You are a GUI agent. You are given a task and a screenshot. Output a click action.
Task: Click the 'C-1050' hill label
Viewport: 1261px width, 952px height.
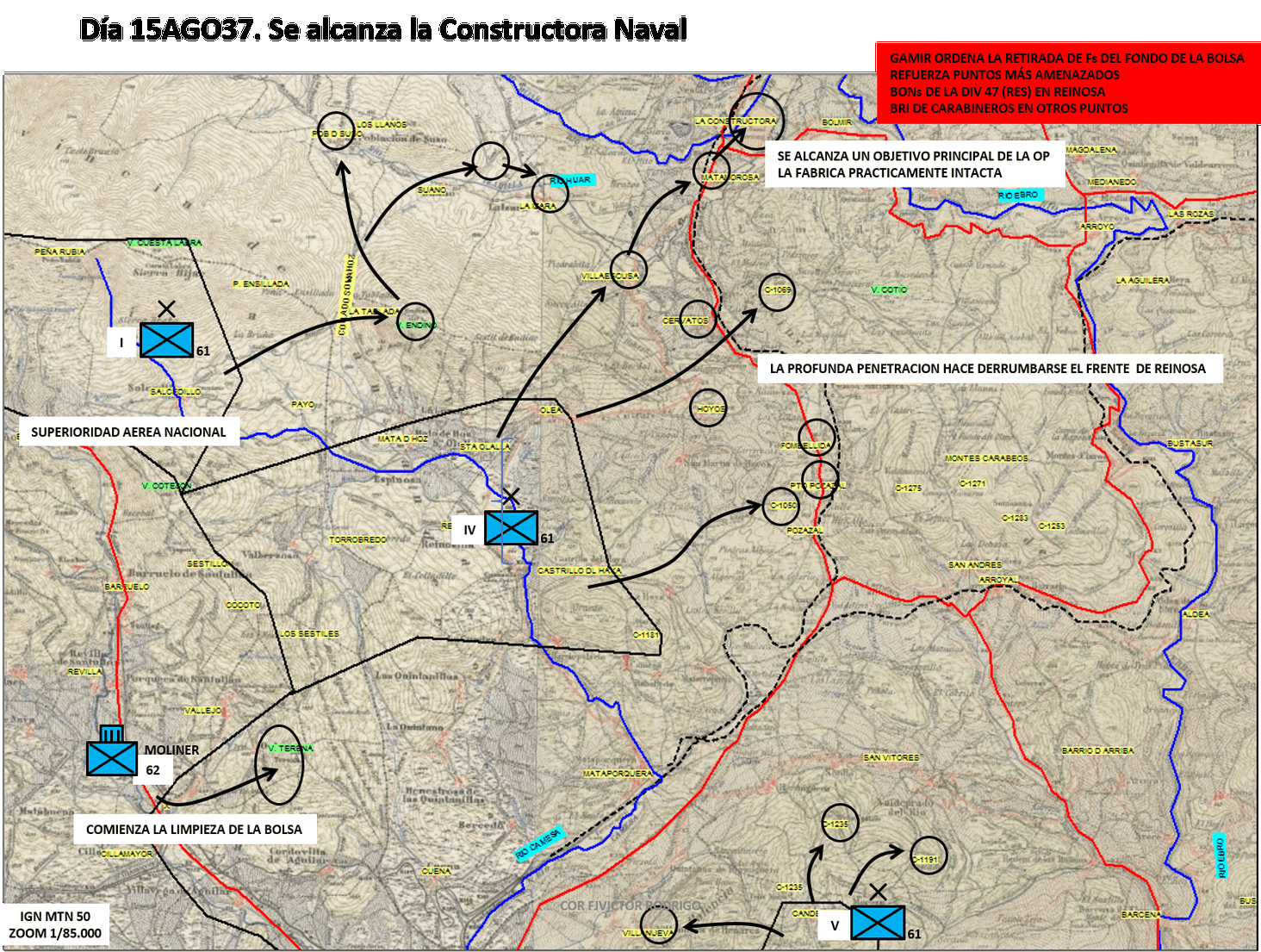783,506
